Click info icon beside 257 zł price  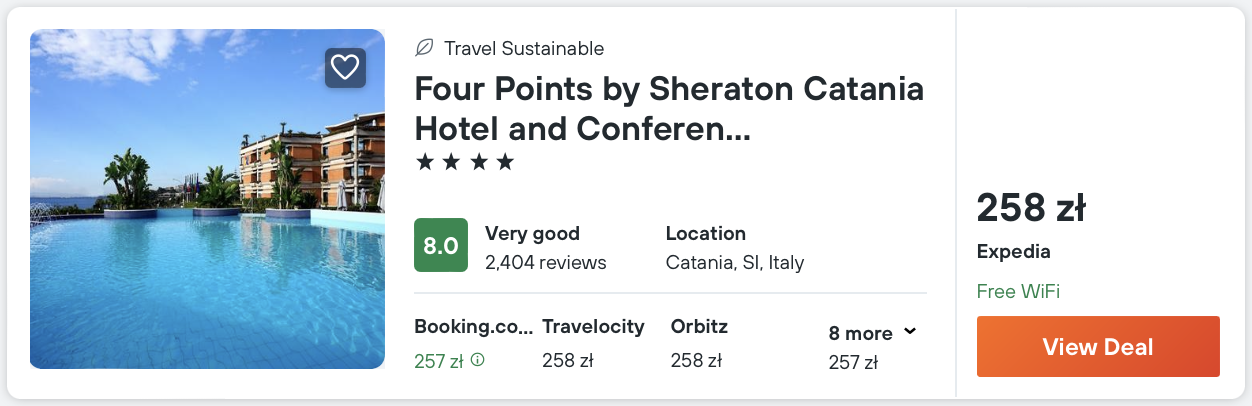478,360
